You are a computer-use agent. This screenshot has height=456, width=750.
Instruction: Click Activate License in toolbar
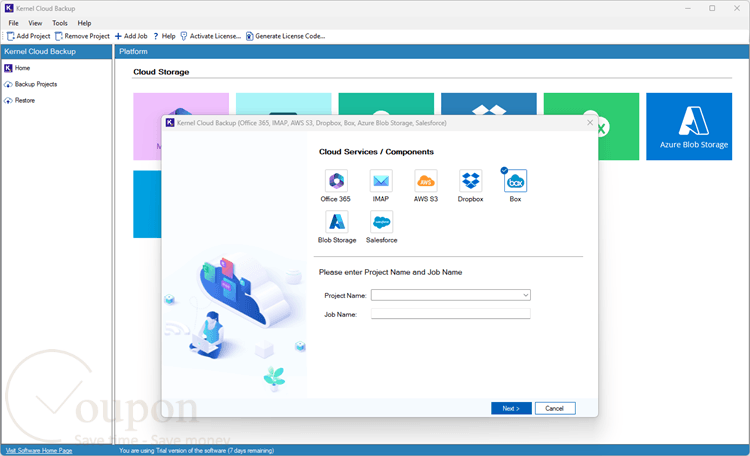(210, 36)
